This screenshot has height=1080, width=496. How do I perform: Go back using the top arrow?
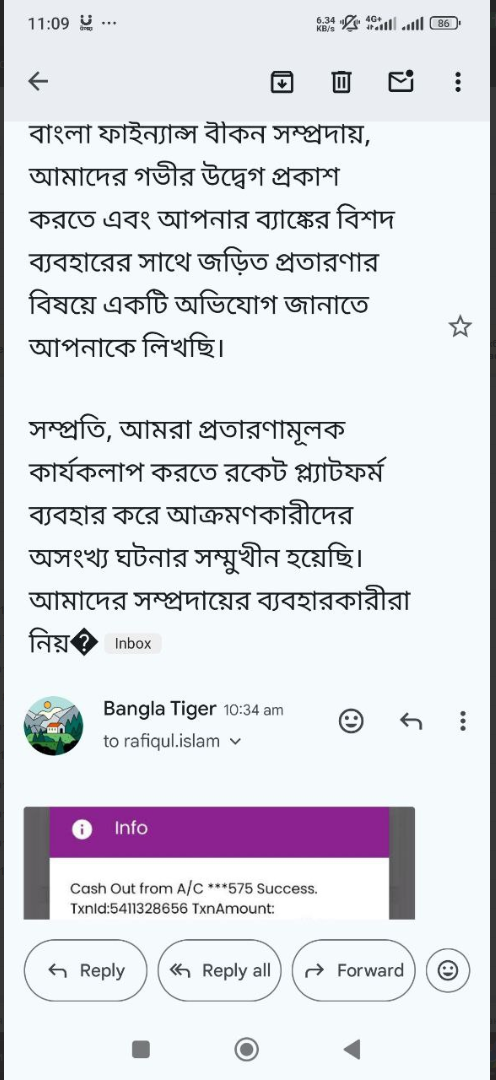click(x=38, y=82)
